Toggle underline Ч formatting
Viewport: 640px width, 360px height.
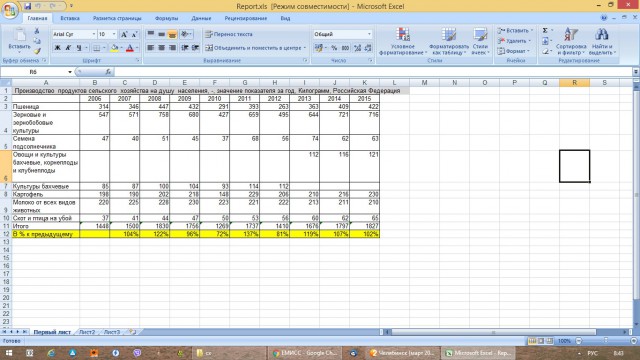[x=79, y=48]
